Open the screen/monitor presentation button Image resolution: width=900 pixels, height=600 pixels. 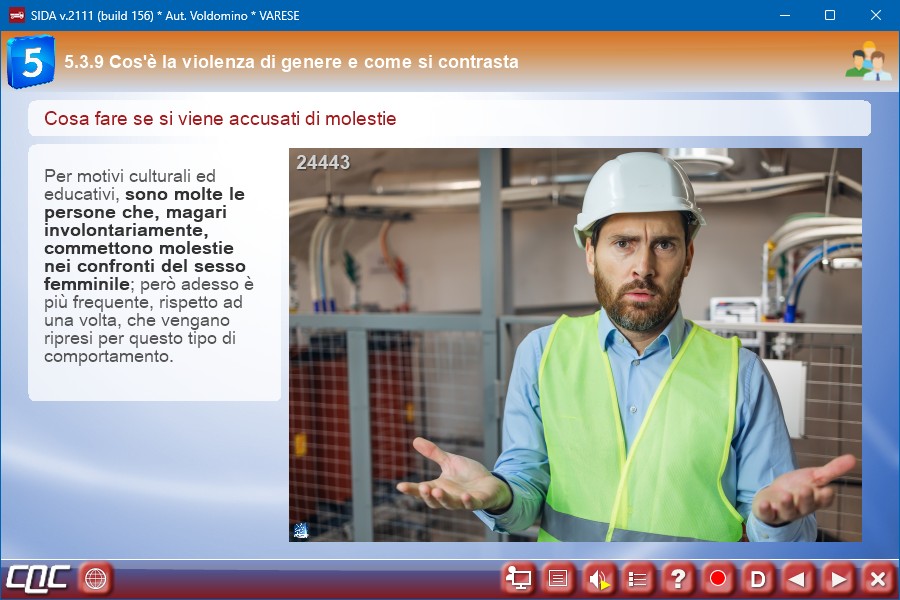click(x=518, y=578)
